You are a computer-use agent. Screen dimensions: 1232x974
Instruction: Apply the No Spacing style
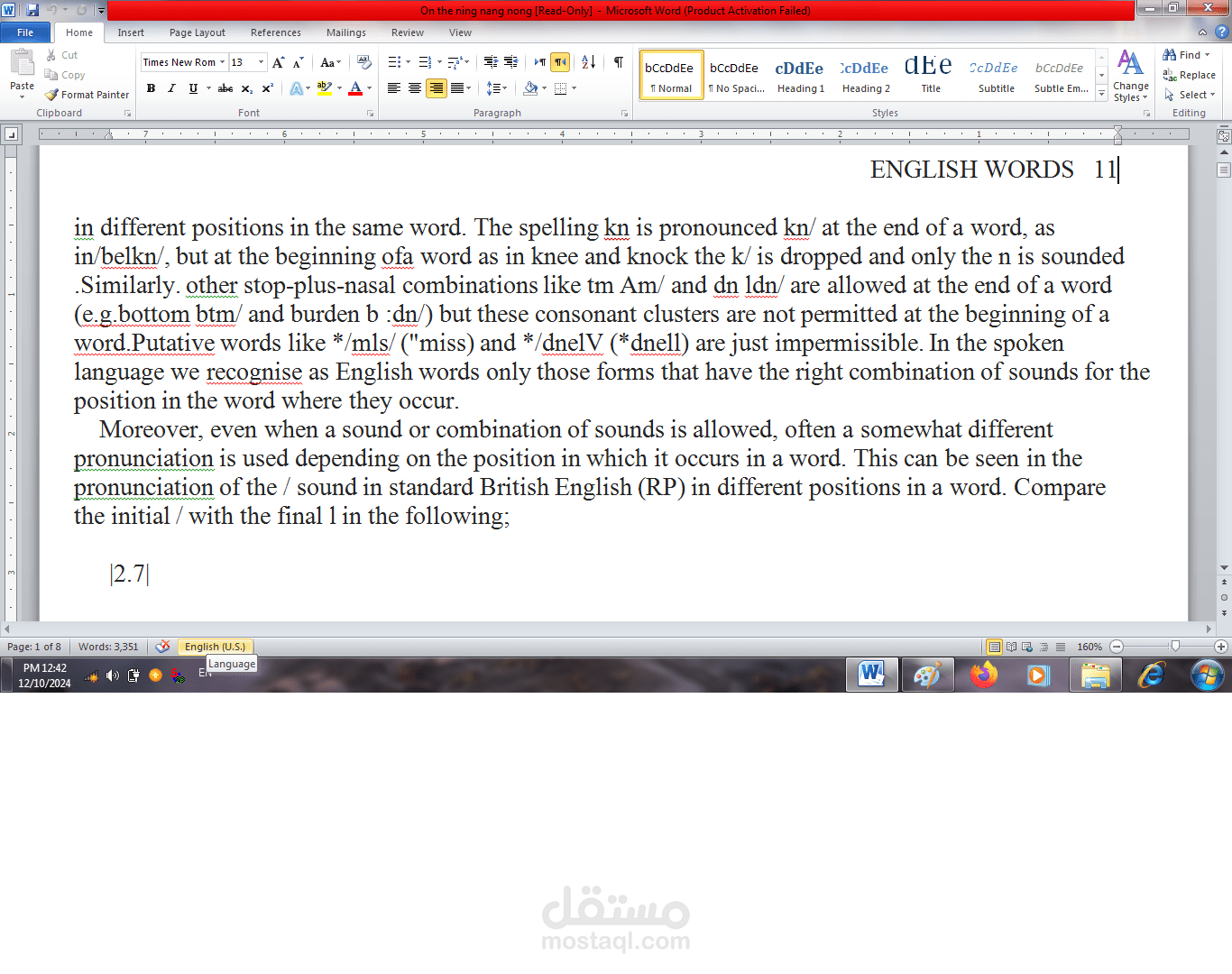[736, 75]
